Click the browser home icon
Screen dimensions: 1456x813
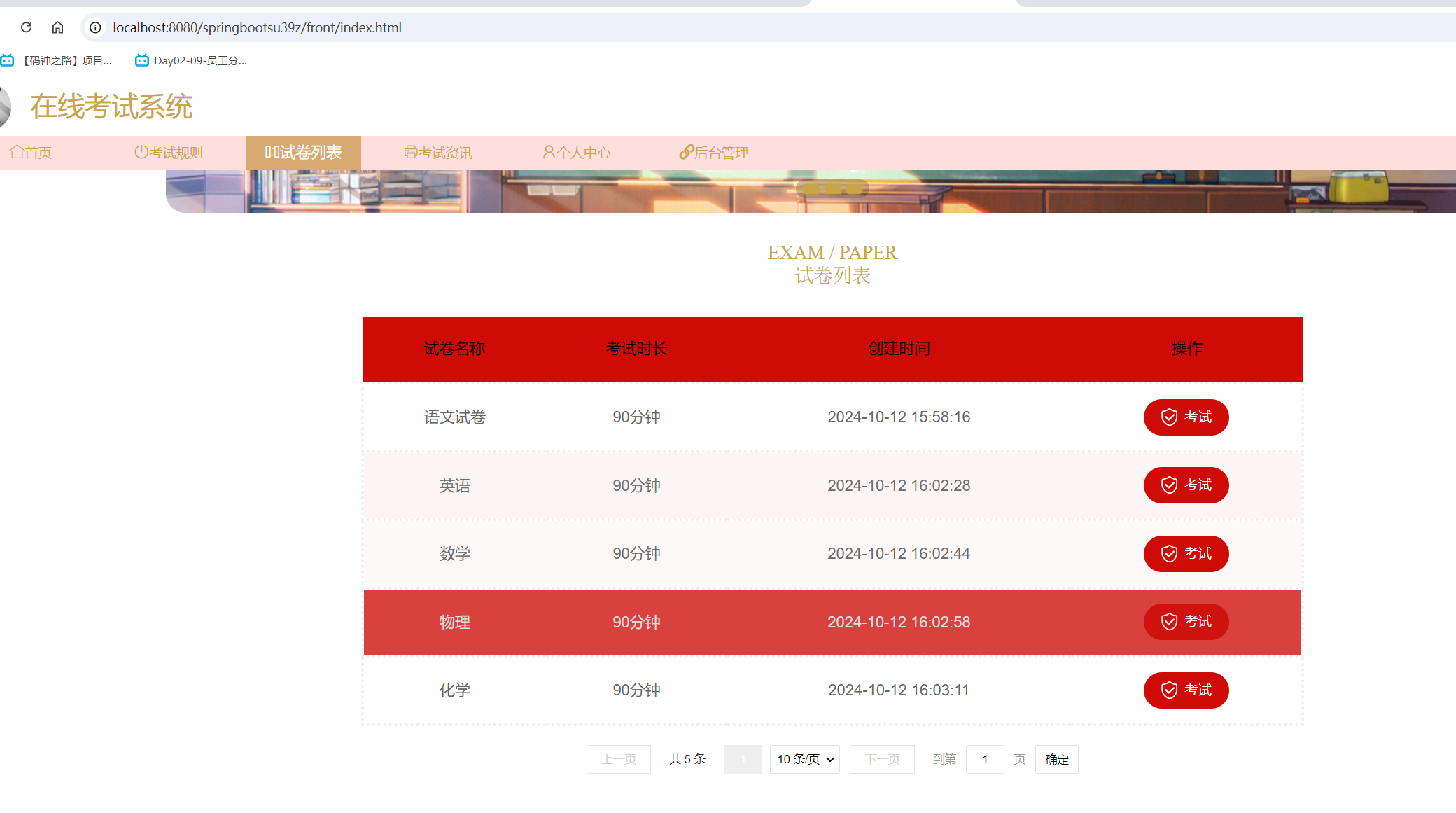coord(57,28)
